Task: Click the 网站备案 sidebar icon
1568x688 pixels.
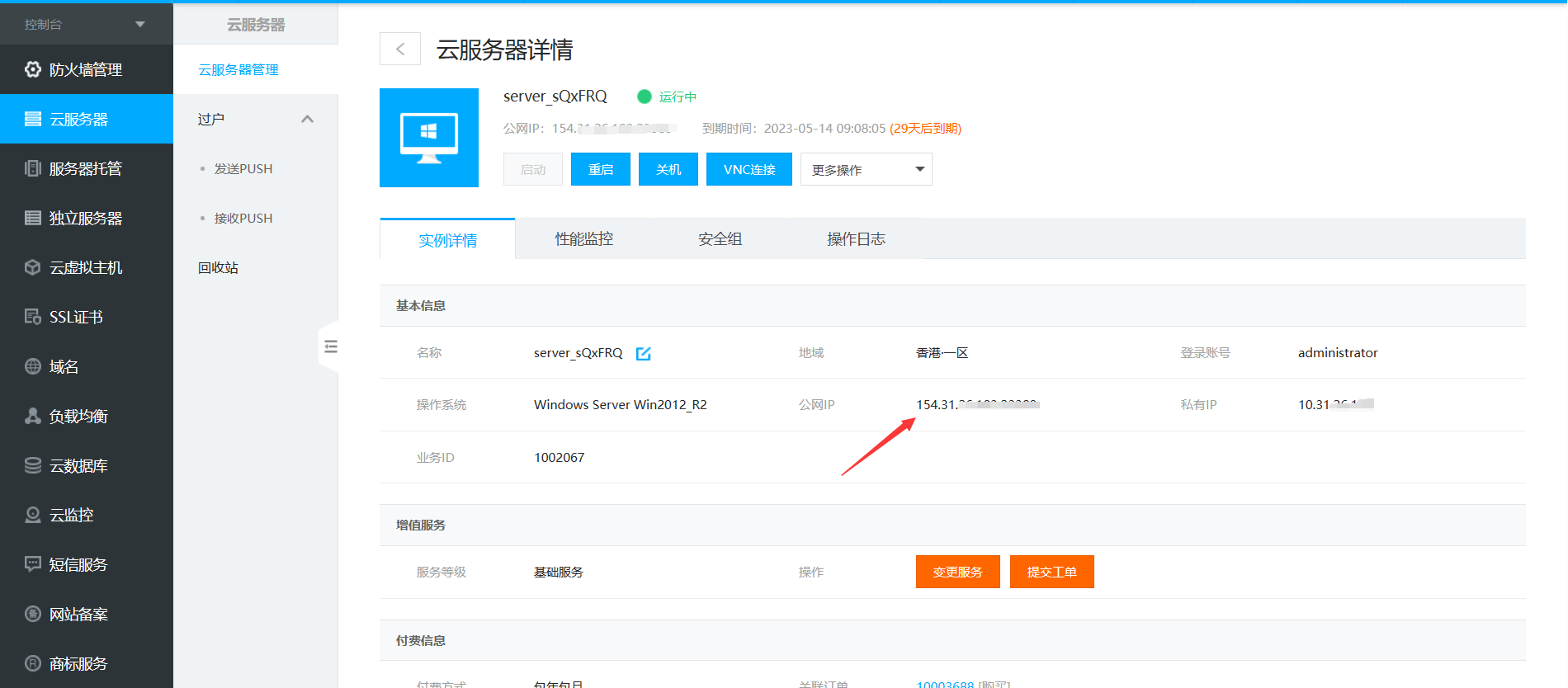Action: 33,614
